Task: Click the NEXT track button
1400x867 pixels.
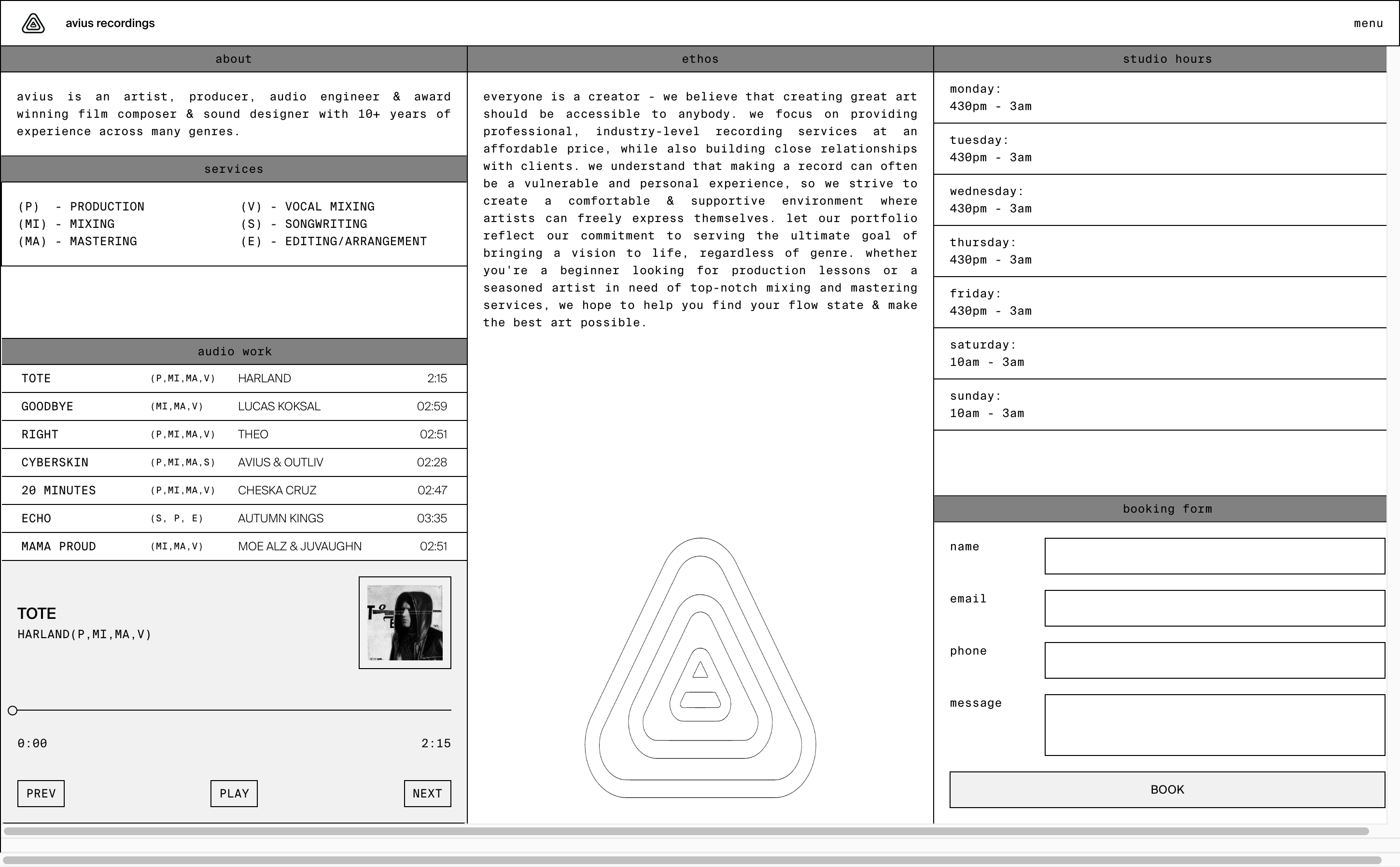Action: [428, 794]
